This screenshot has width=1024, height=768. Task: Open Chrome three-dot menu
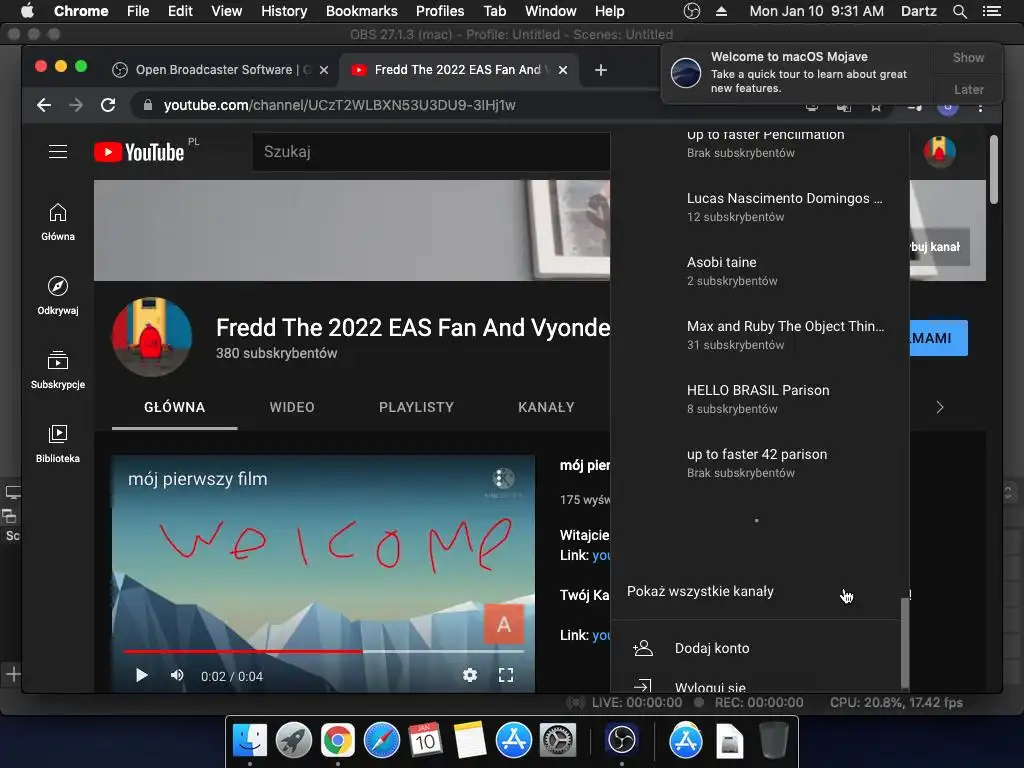(x=980, y=106)
